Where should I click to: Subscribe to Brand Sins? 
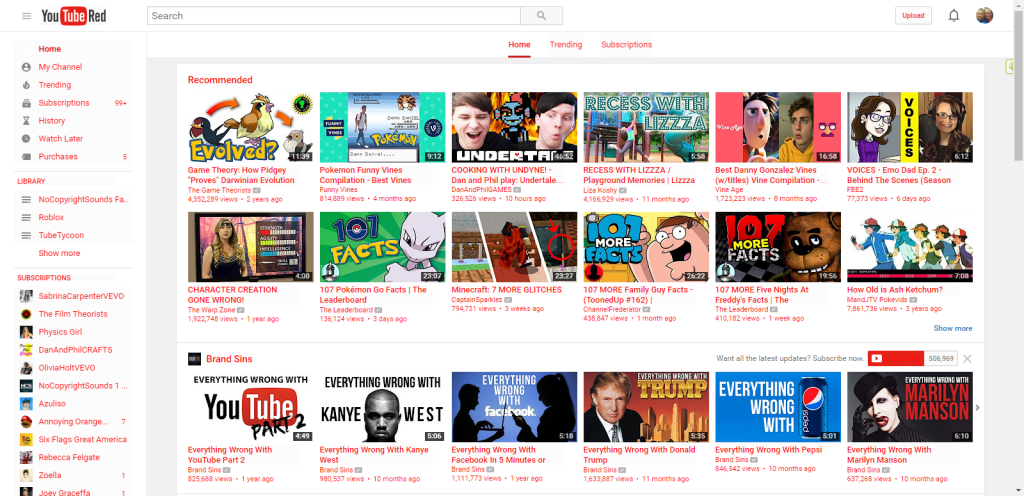click(x=895, y=358)
